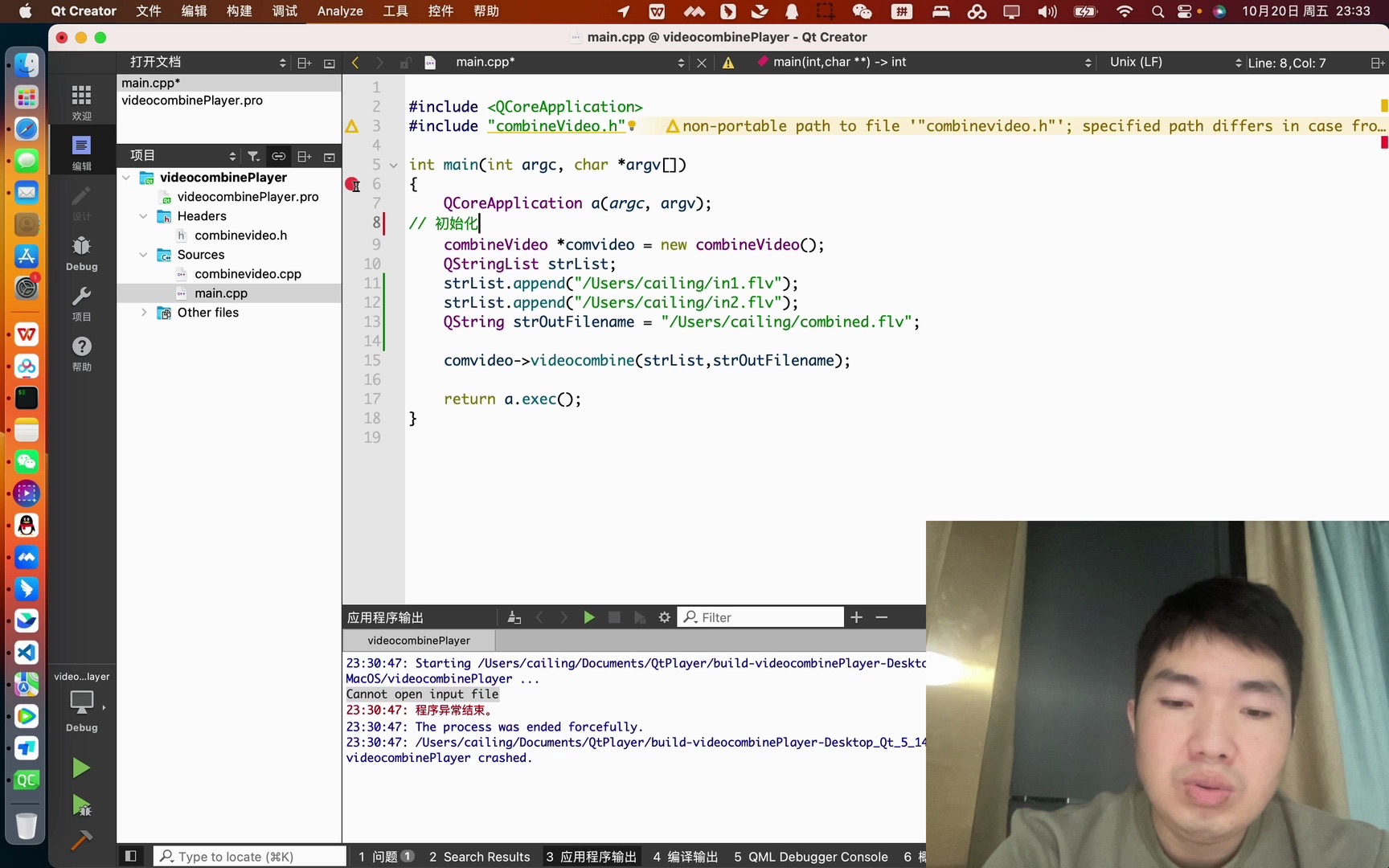Screen dimensions: 1389x868
Task: Open combinevideo.h in project tree
Action: point(240,235)
